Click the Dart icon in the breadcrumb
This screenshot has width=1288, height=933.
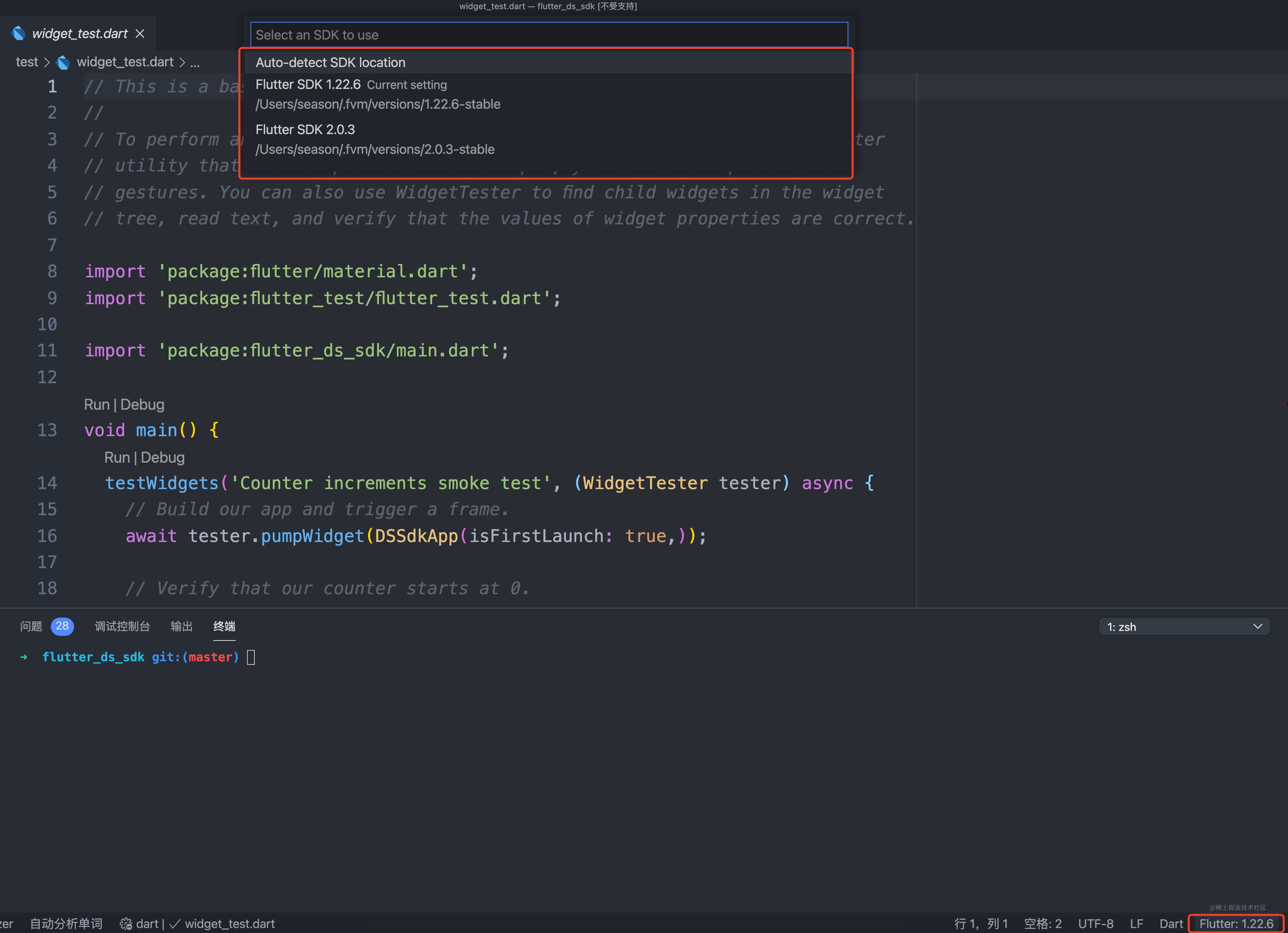(x=63, y=62)
